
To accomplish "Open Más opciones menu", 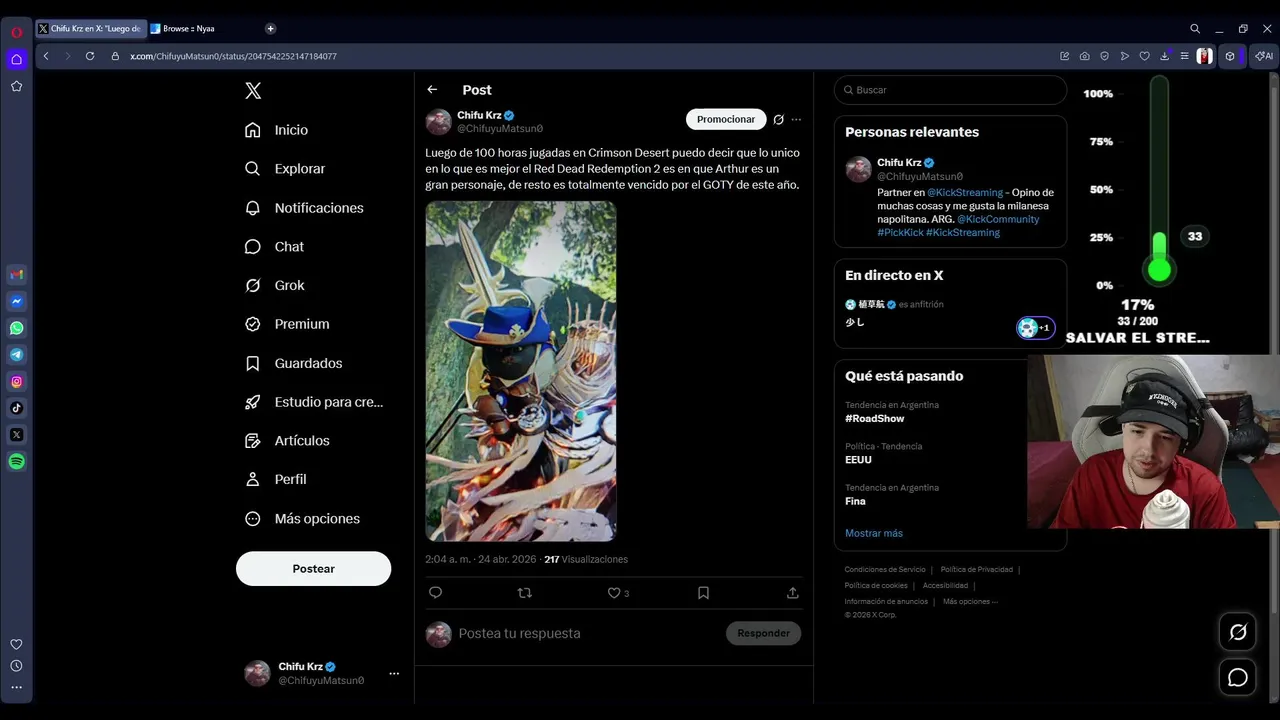I will pos(302,518).
